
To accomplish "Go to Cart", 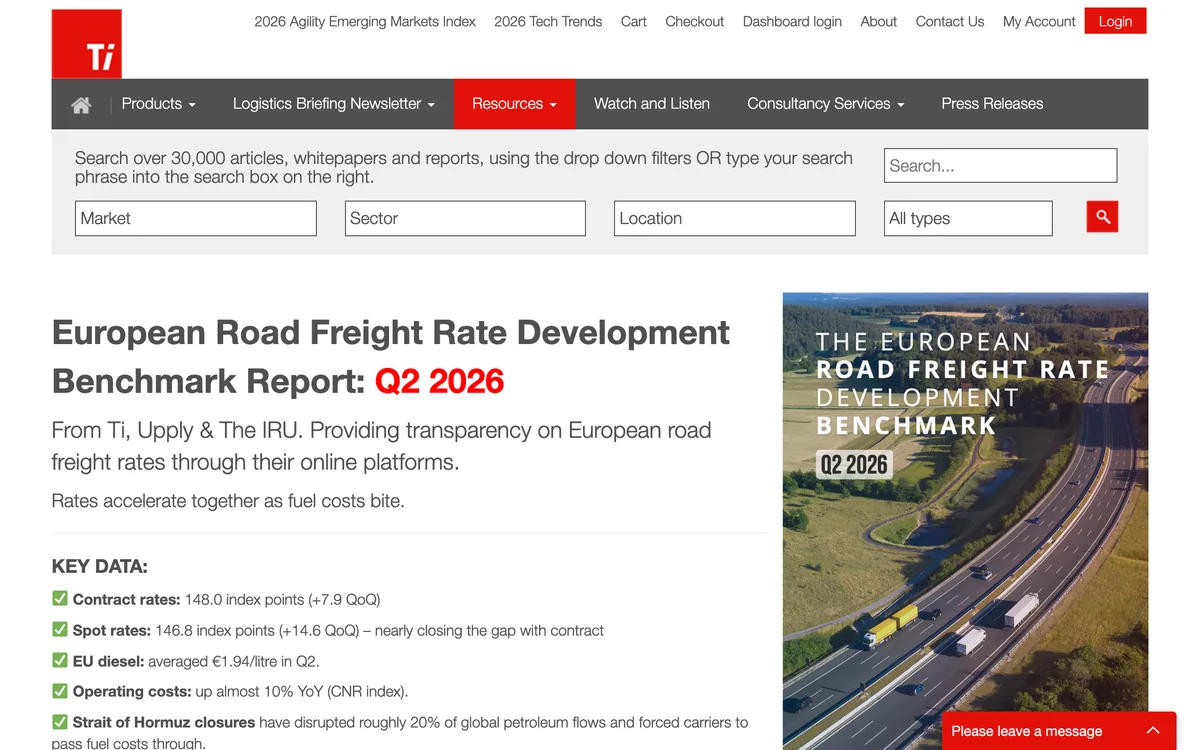I will point(634,21).
